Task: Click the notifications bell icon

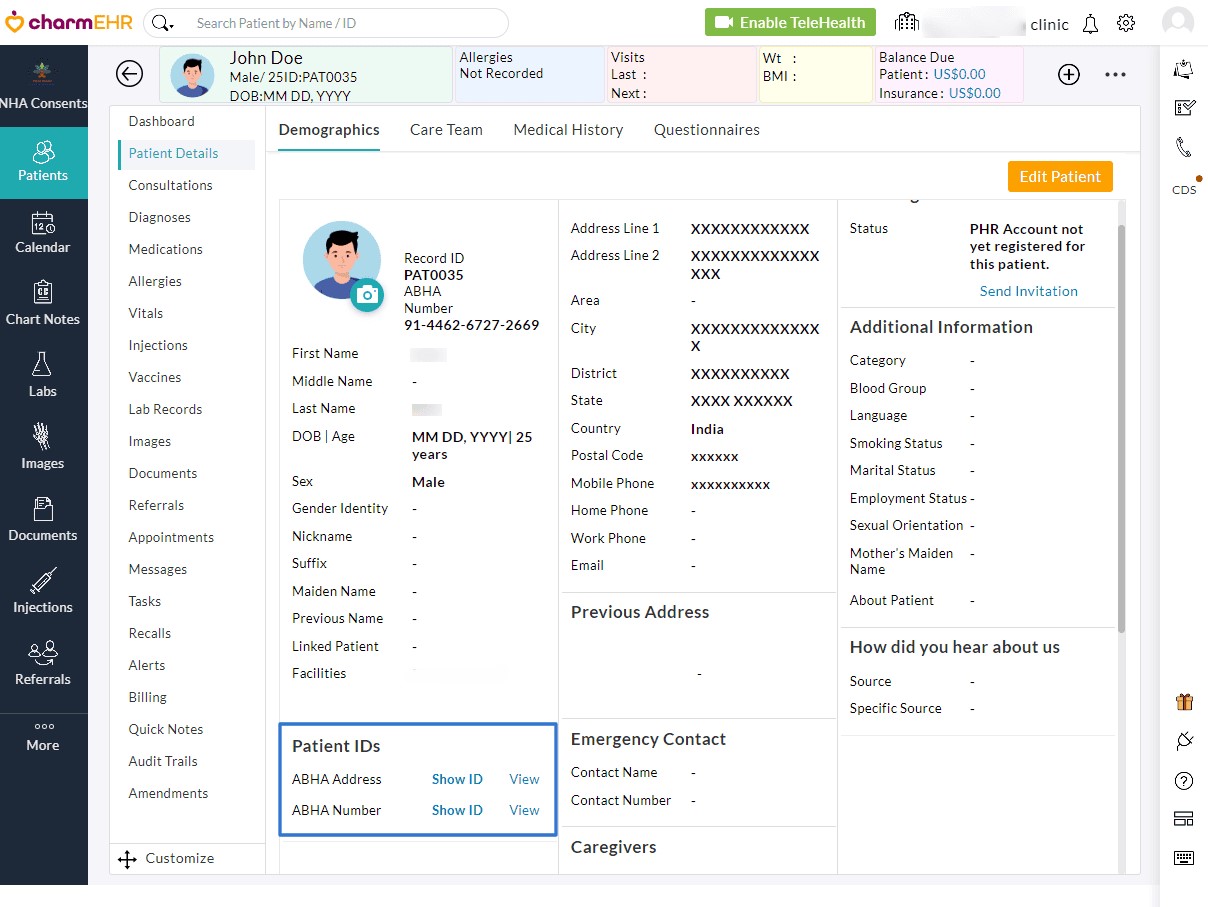Action: click(x=1090, y=22)
